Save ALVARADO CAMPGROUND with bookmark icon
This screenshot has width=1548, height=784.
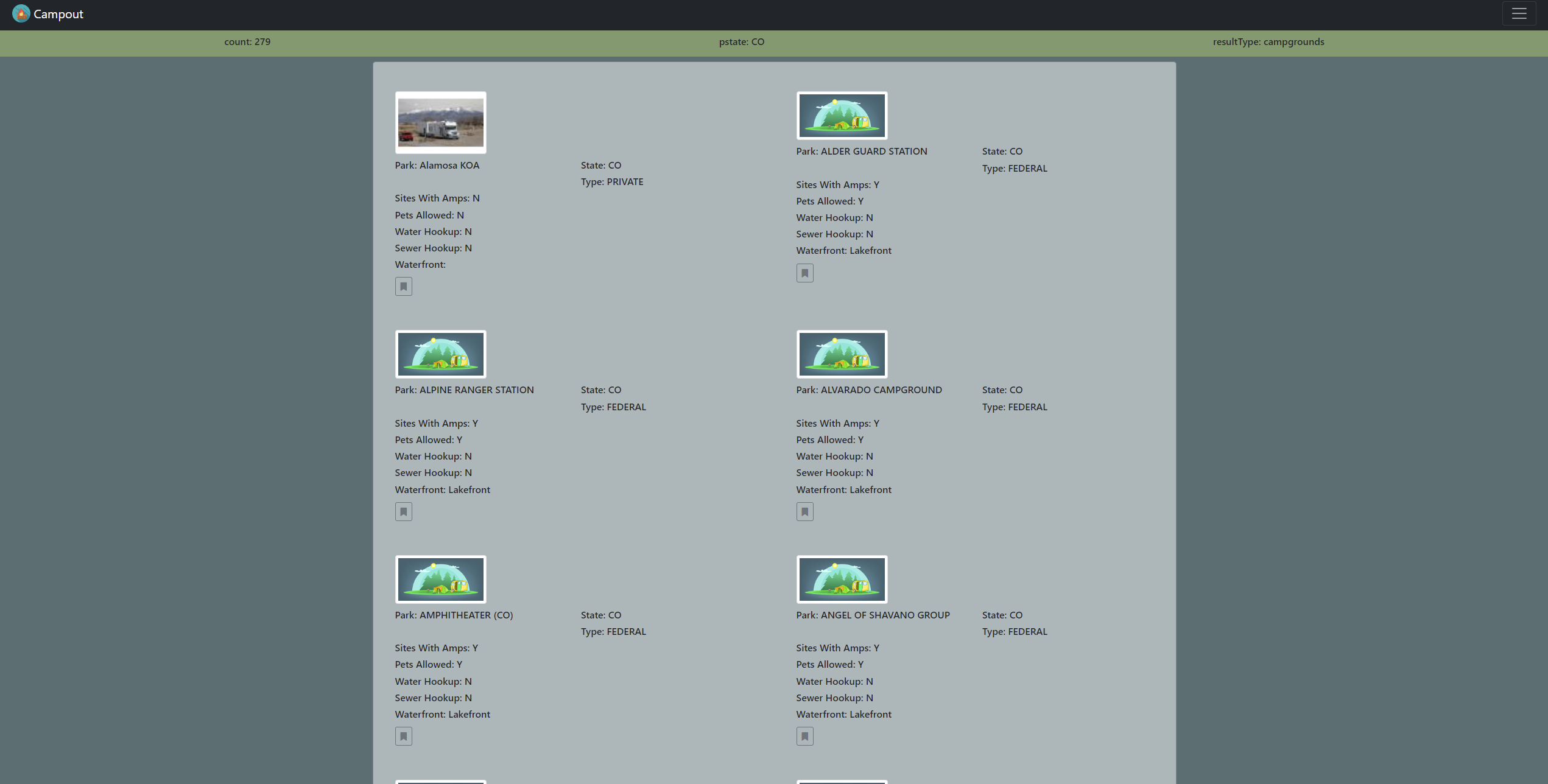(804, 512)
